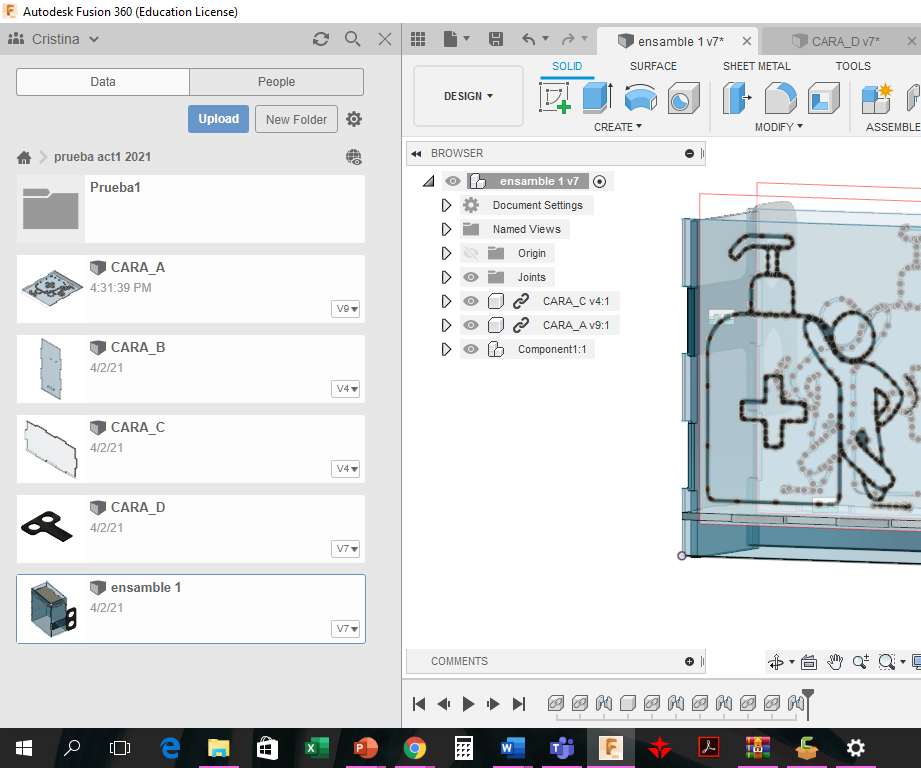Click the refresh icon in data panel
921x768 pixels.
[x=320, y=39]
